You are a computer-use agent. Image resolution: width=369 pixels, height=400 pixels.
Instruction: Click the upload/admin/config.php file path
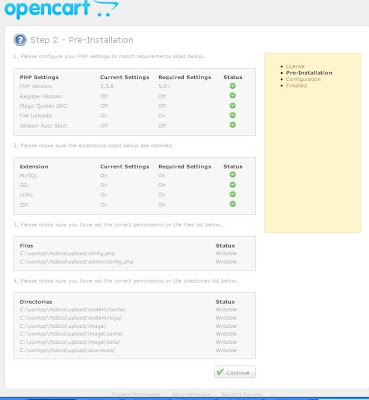[77, 262]
